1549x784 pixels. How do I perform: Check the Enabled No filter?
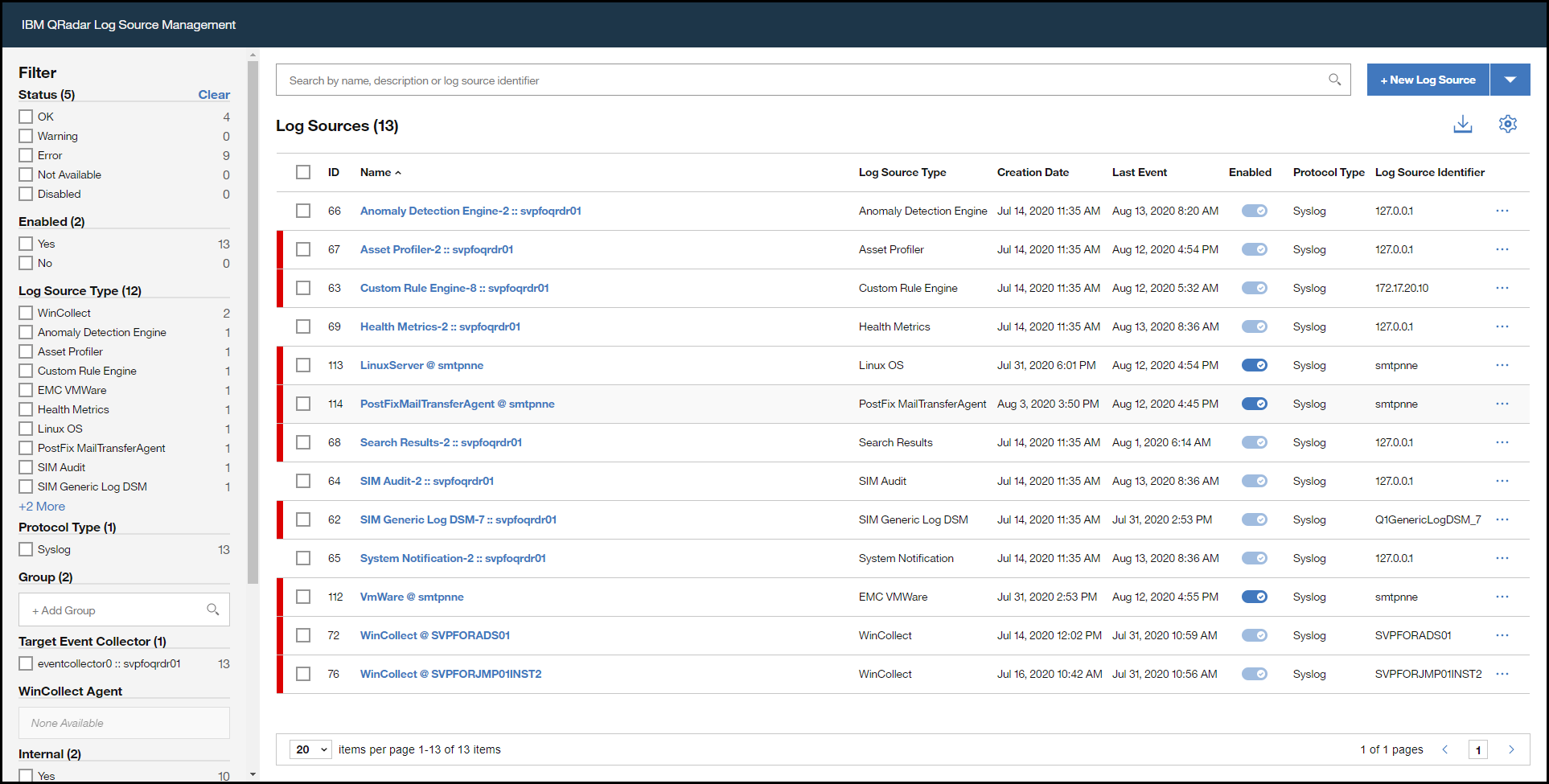(x=26, y=263)
